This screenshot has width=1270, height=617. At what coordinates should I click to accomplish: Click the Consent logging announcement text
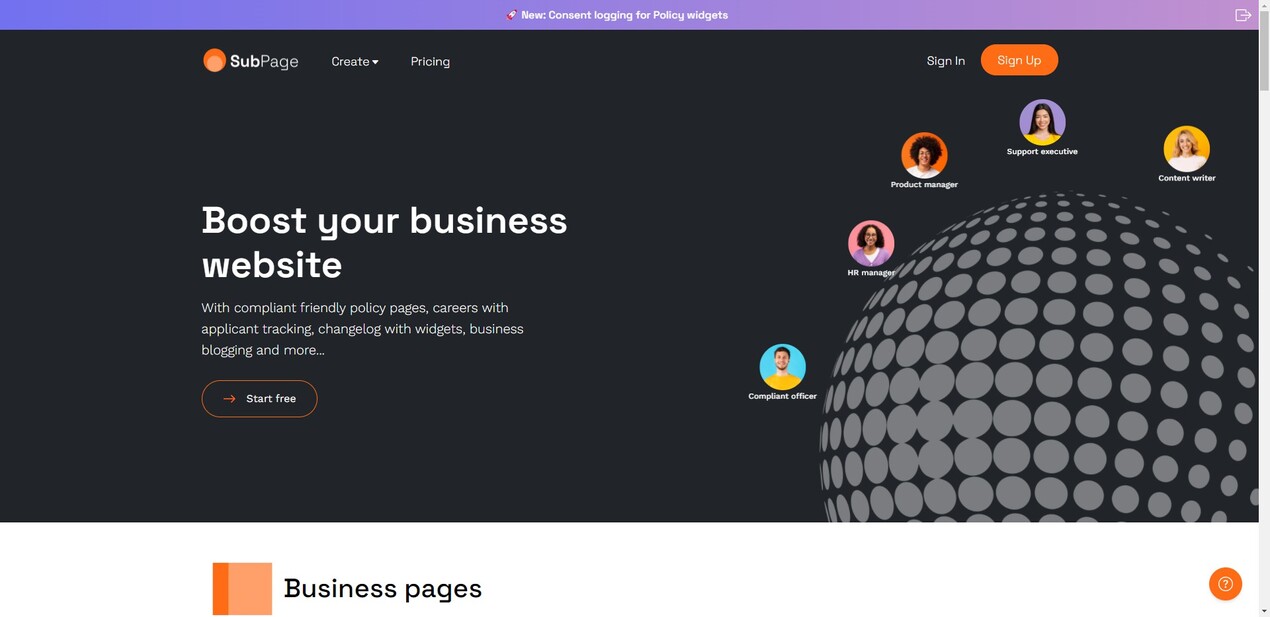623,14
